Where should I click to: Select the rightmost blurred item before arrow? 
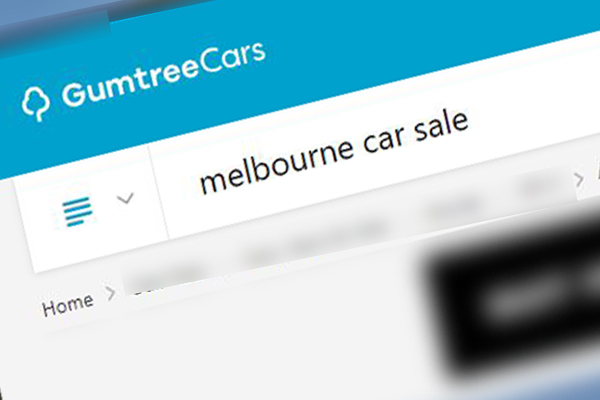click(540, 185)
